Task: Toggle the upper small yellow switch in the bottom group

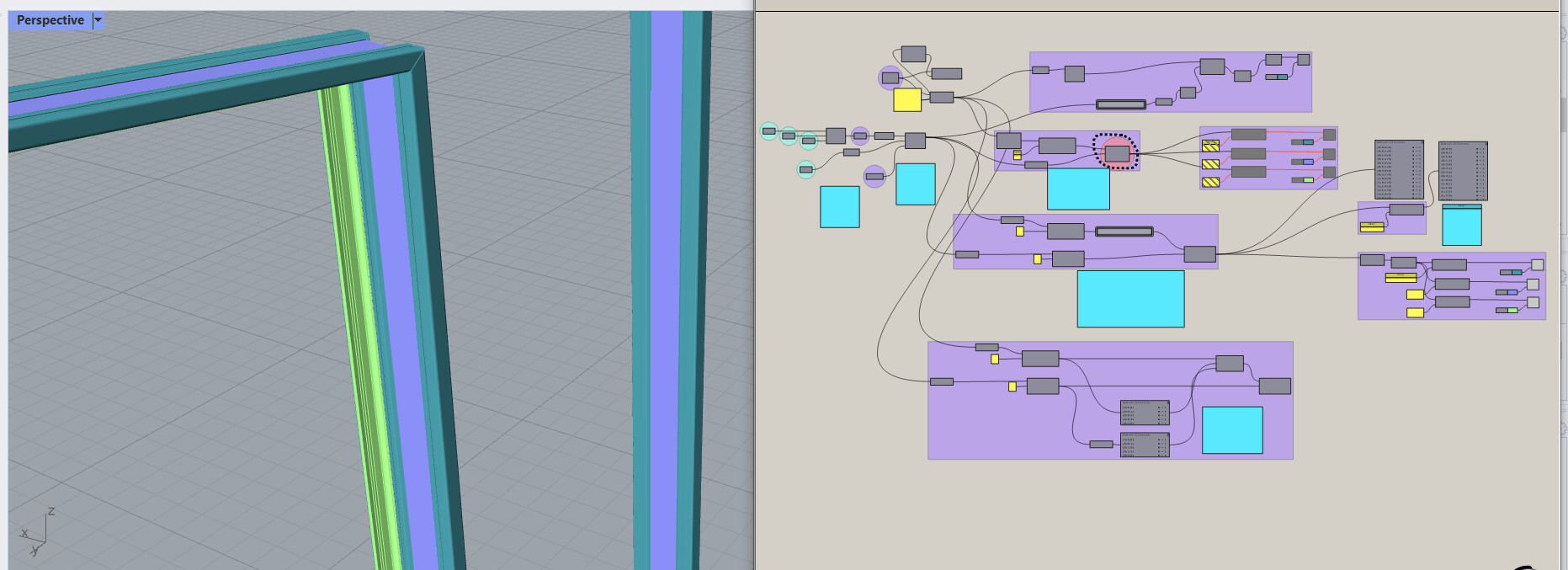Action: [995, 359]
